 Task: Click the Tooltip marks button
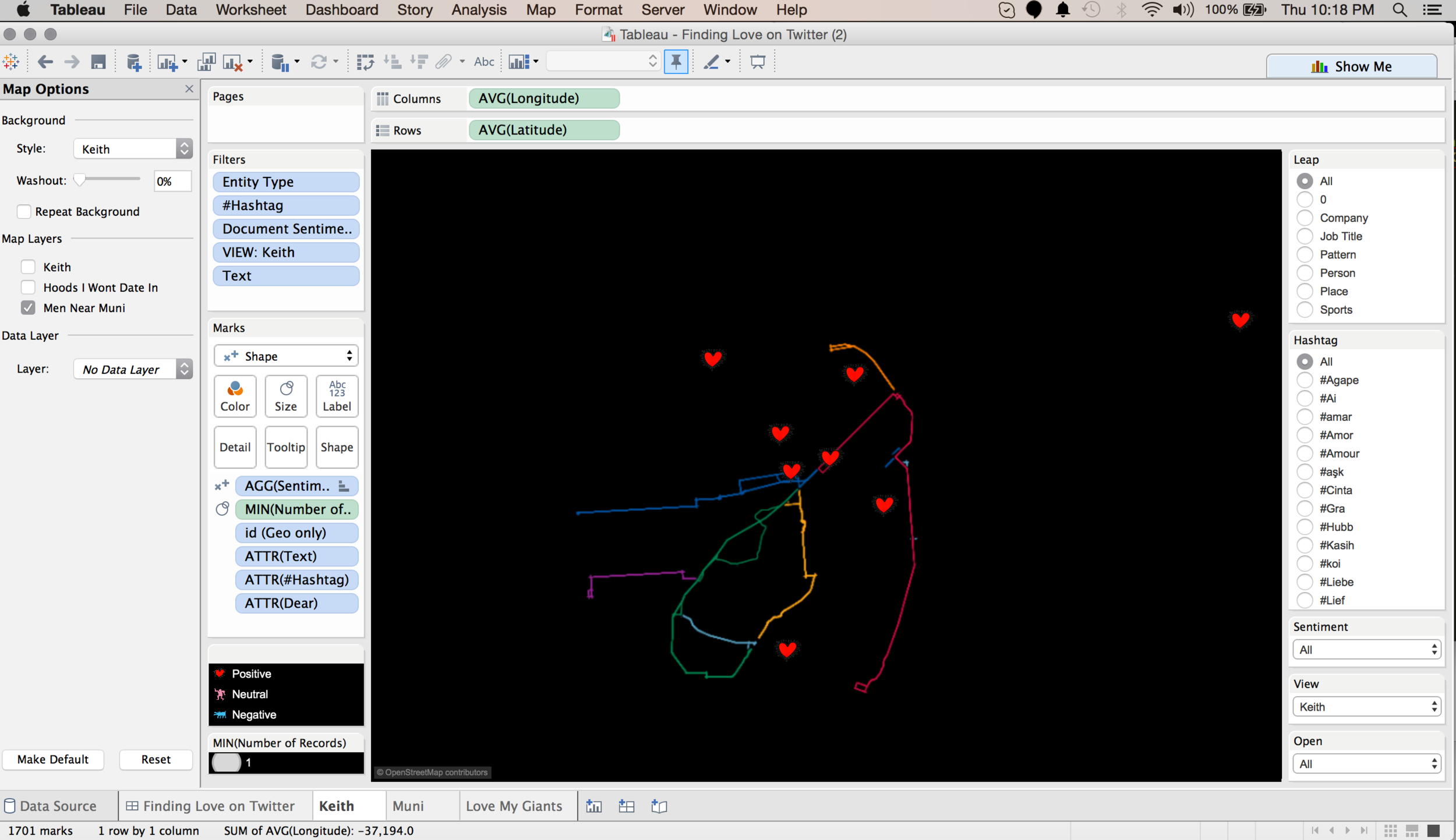click(286, 447)
